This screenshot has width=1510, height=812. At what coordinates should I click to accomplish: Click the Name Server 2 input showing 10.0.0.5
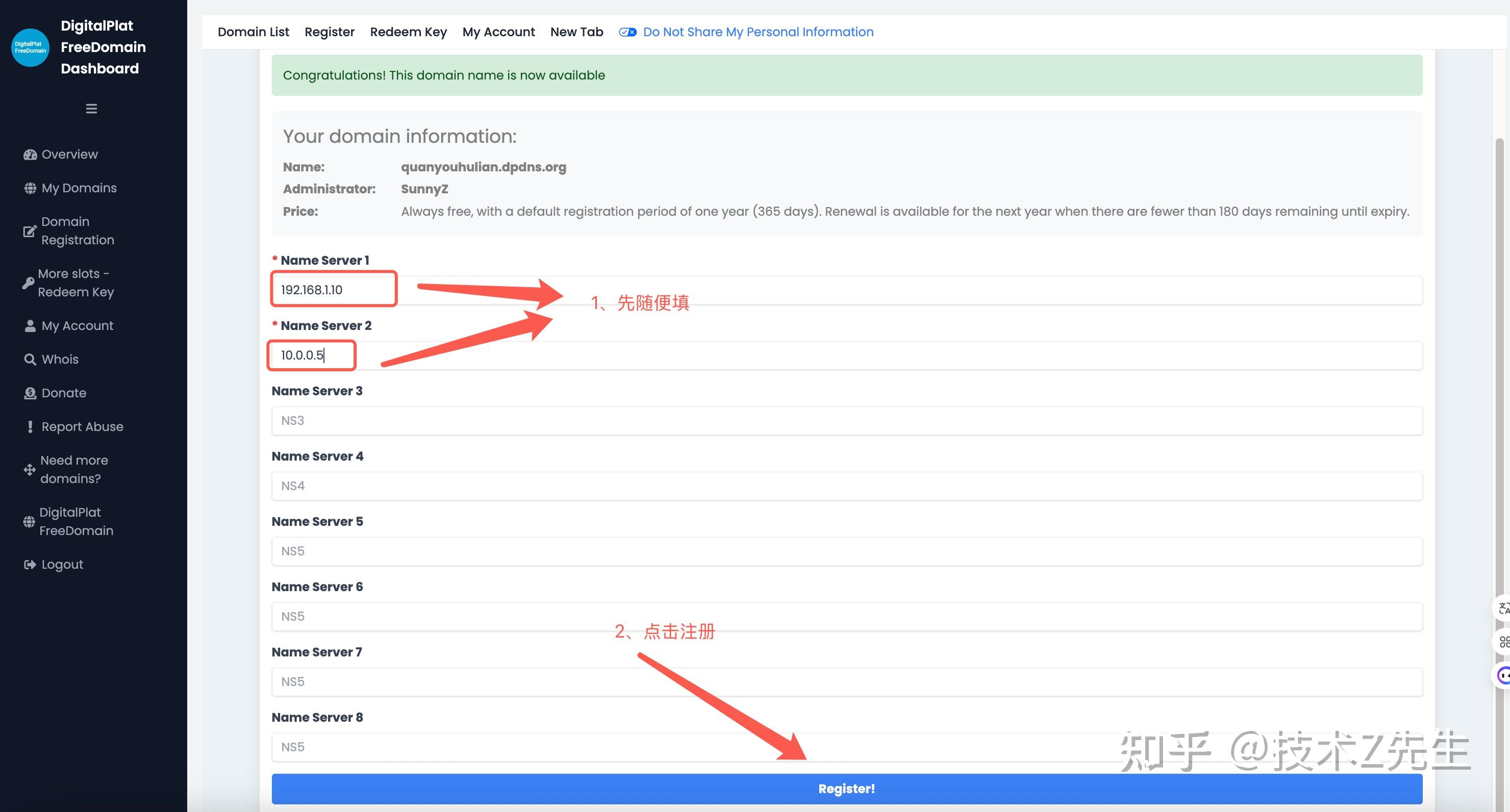click(x=311, y=354)
